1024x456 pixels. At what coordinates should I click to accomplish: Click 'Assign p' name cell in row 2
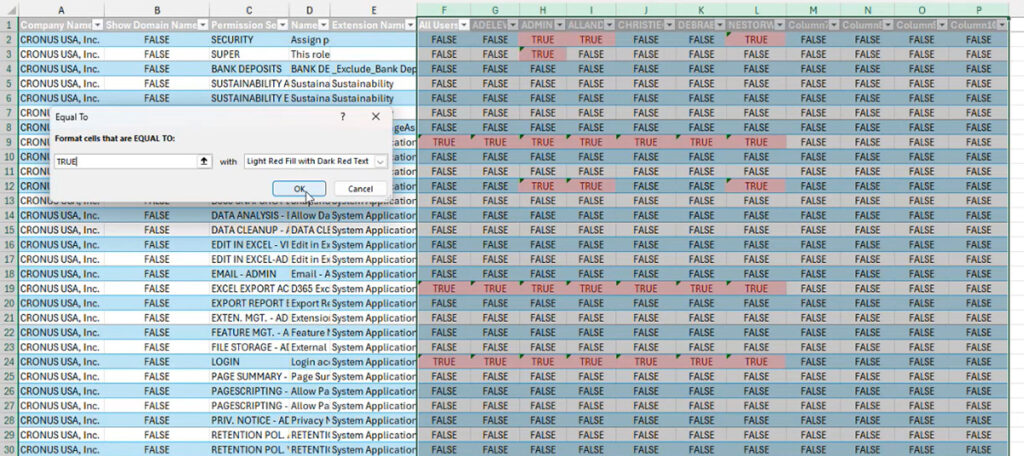pyautogui.click(x=310, y=40)
